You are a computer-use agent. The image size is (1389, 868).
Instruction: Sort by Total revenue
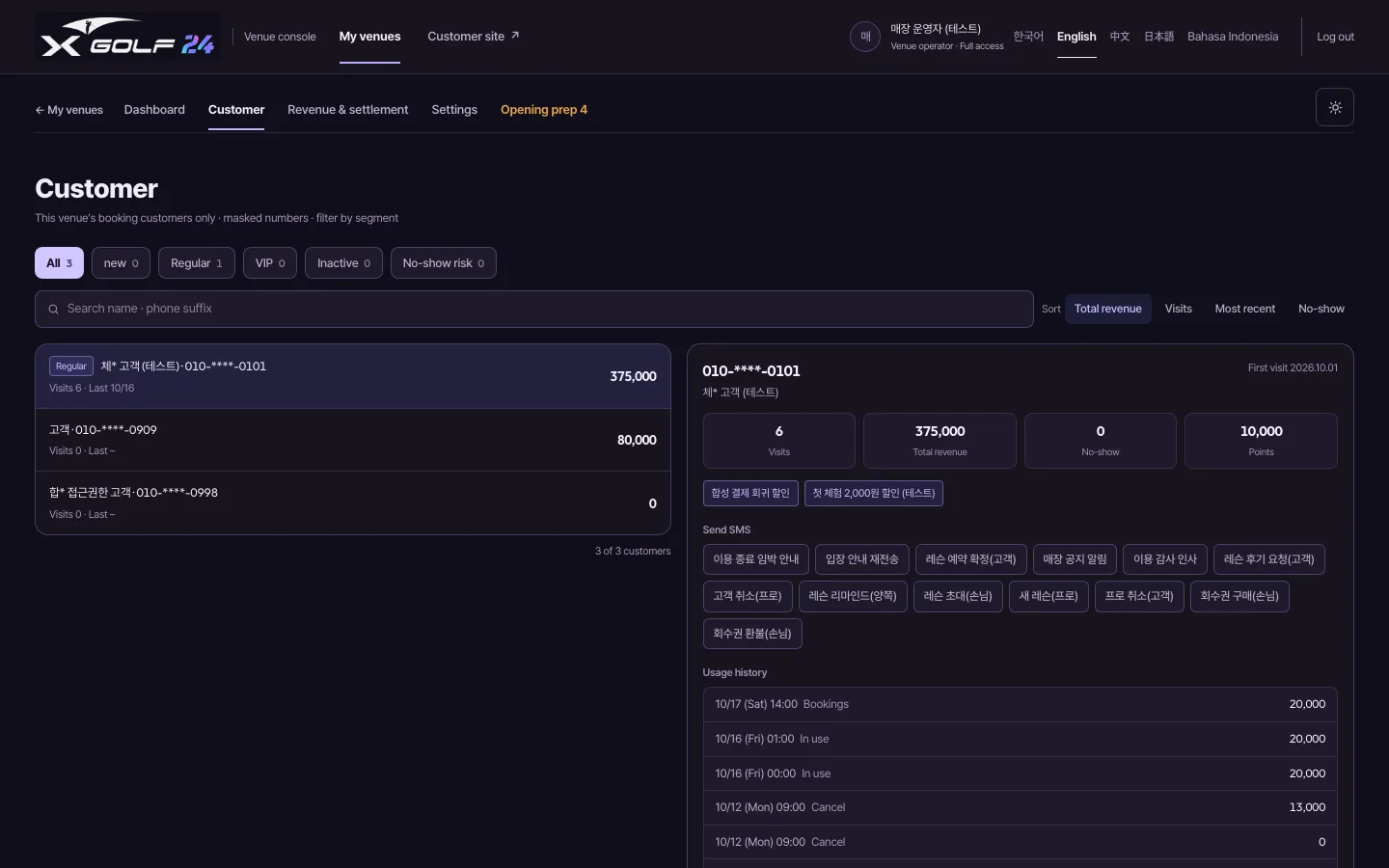[x=1108, y=309]
